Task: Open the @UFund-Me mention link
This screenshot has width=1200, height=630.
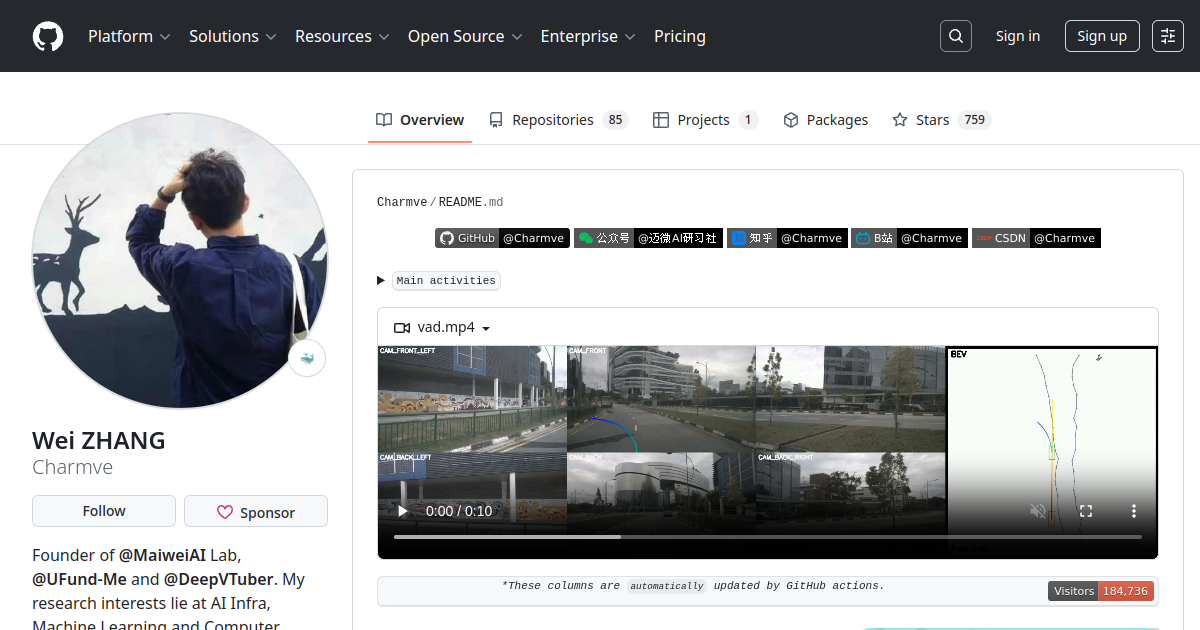Action: 79,579
